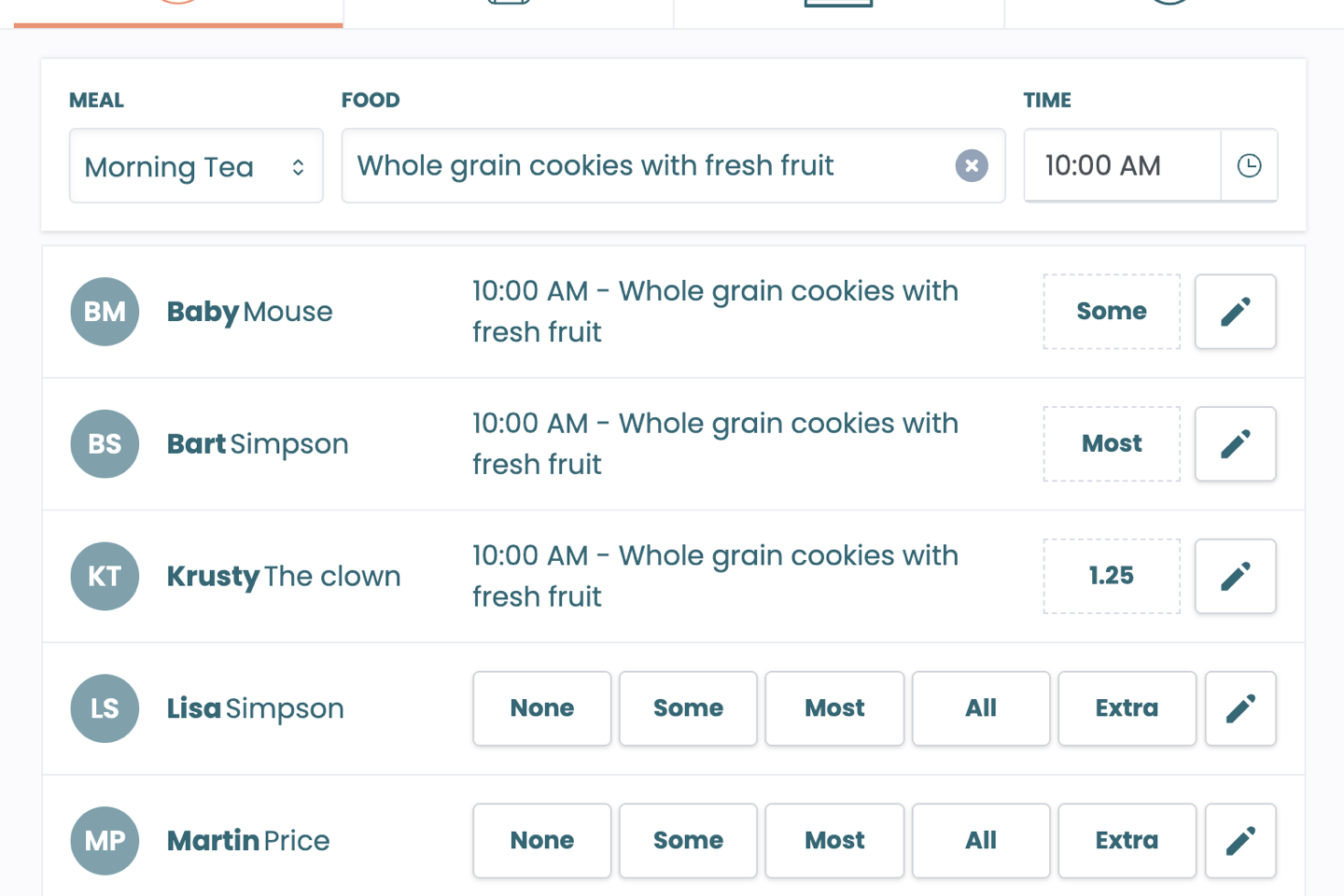Screen dimensions: 1344x896
Task: Set Lisa Simpson amount to All
Action: point(981,708)
